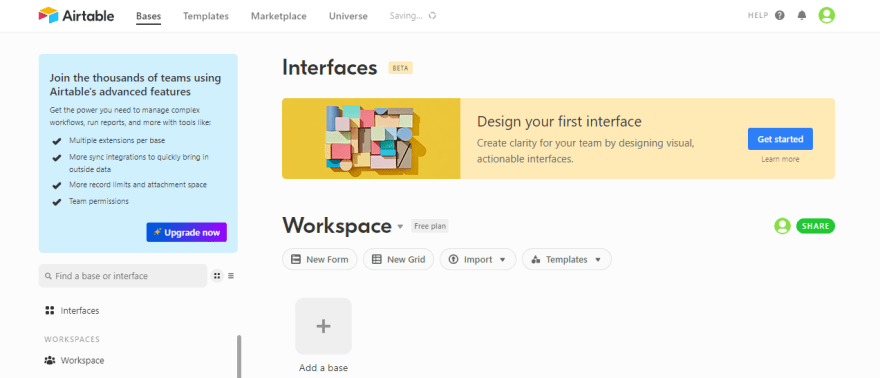Click the Get started button

[780, 139]
